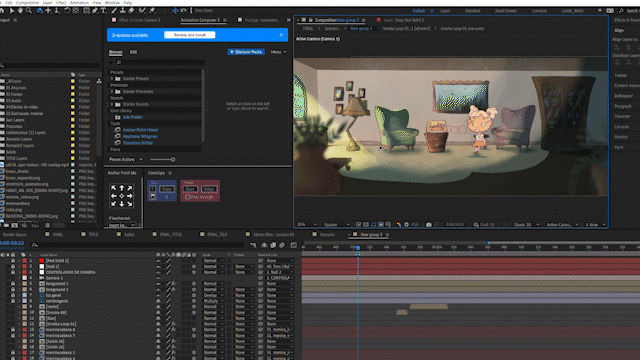Open the Quarter resolution dropdown
Viewport: 640px width, 360px height.
click(336, 224)
